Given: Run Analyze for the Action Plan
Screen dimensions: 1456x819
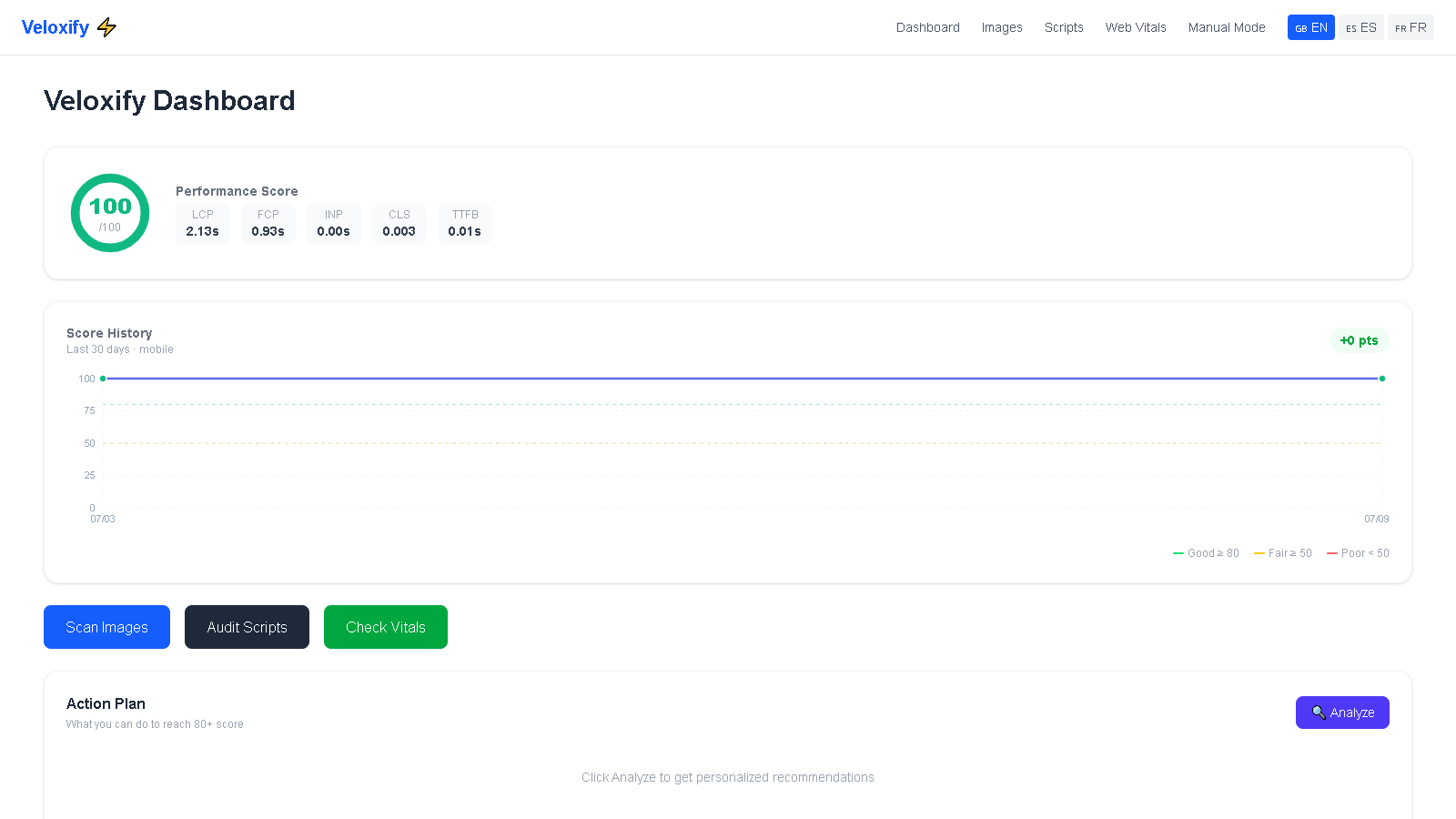Looking at the screenshot, I should point(1342,713).
